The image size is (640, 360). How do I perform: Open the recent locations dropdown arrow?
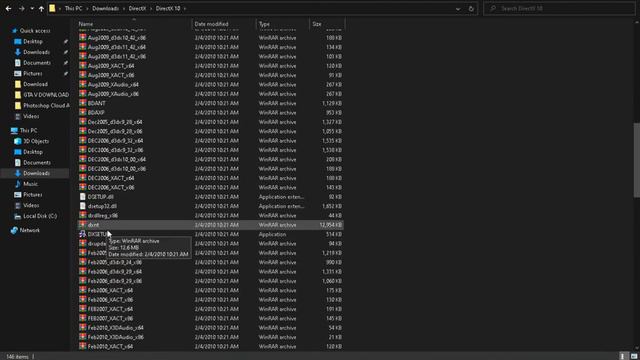32,9
